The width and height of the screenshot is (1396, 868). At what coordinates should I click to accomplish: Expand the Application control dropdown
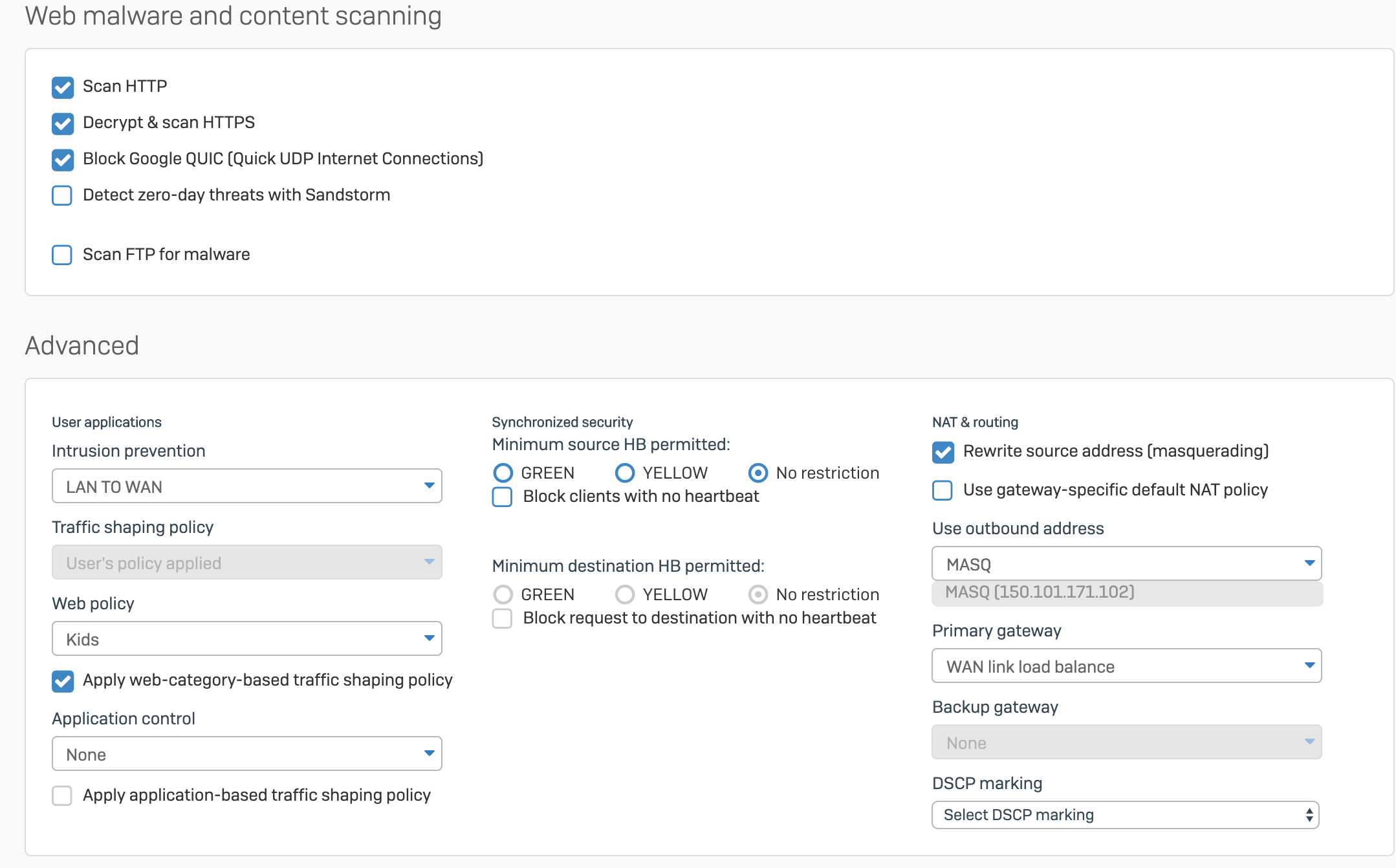click(x=246, y=754)
